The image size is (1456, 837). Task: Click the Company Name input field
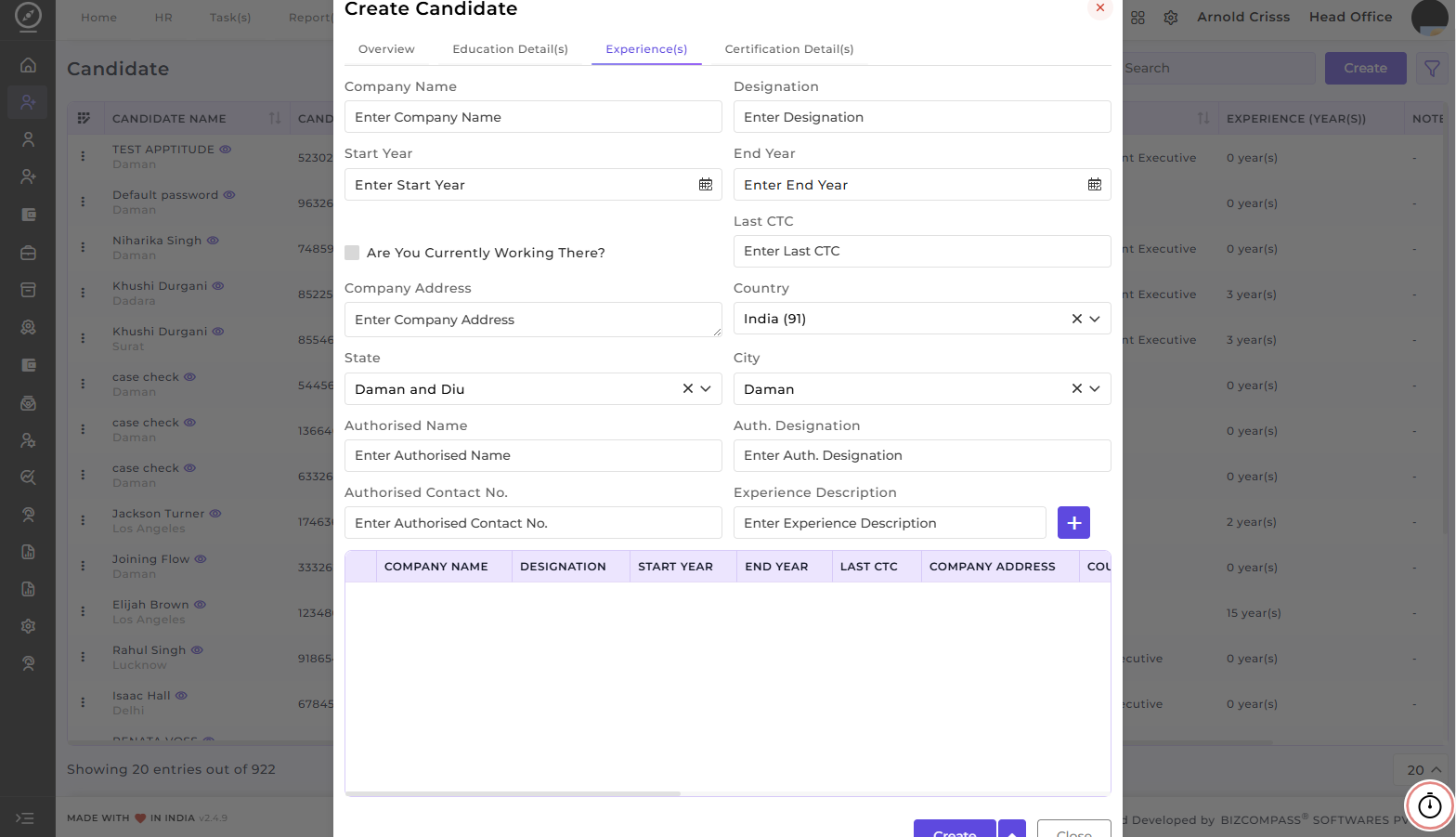533,117
